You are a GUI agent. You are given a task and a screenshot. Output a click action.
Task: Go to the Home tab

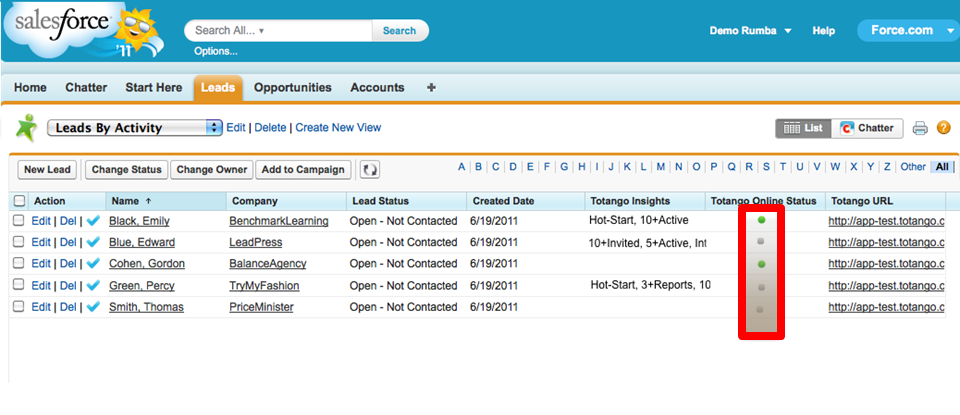30,88
